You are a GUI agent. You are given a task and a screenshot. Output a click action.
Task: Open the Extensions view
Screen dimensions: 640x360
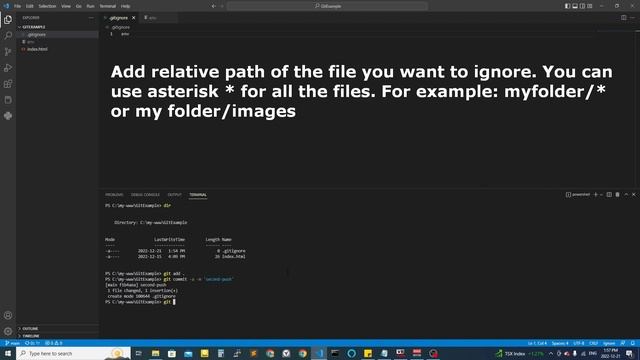point(8,84)
